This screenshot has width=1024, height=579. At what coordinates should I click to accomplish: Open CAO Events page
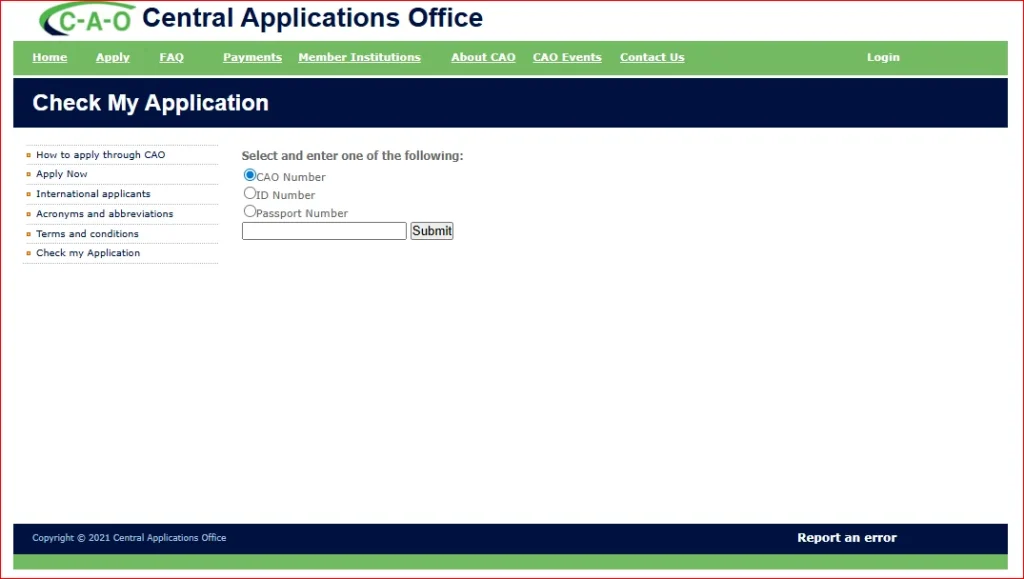[567, 57]
